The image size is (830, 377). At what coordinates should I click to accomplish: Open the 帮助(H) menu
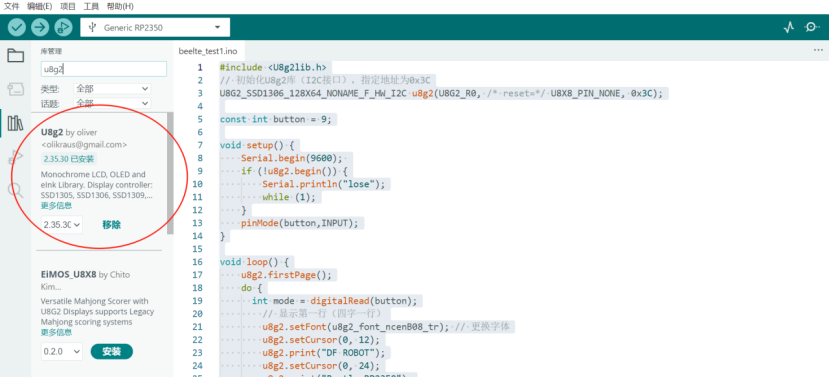coord(120,6)
